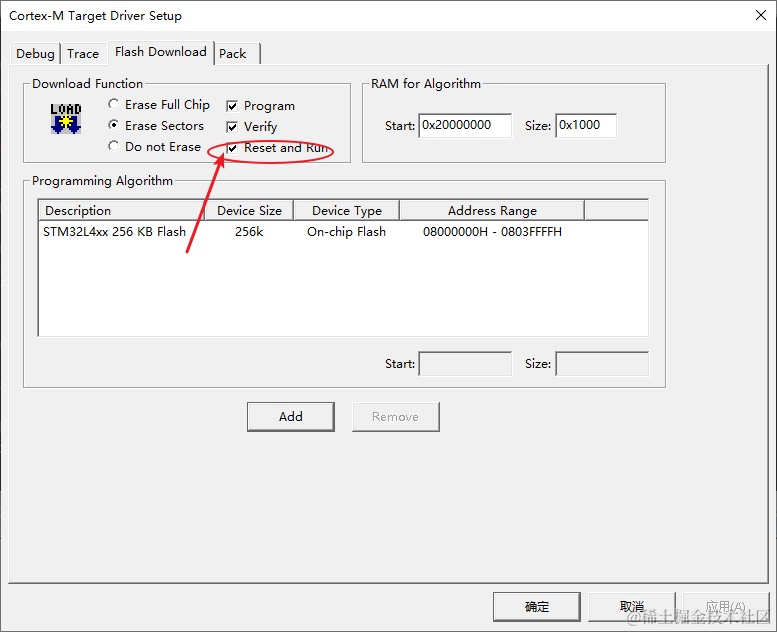
Task: Click the LOAD download icon
Action: 65,118
